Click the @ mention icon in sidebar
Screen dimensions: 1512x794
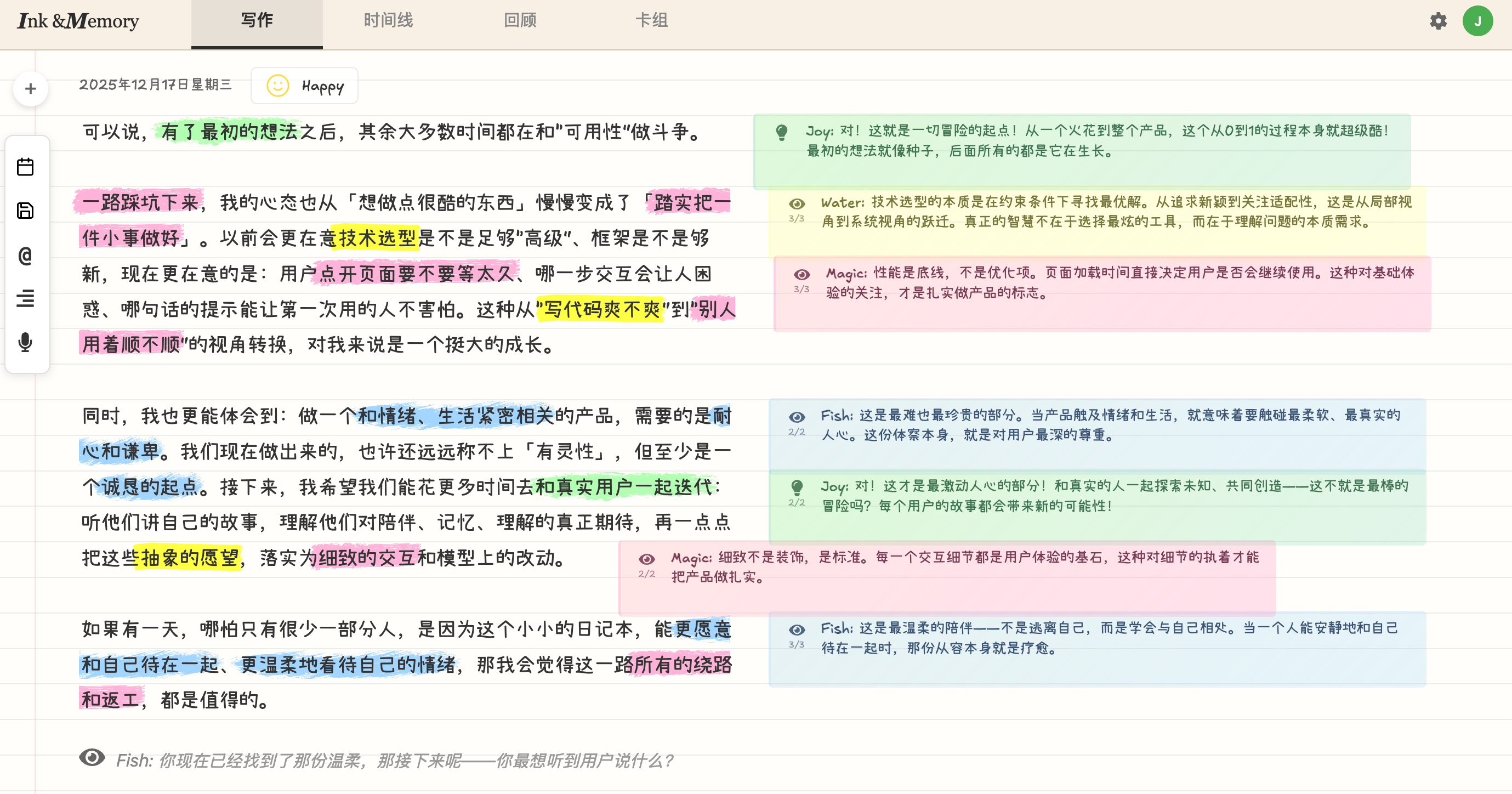(x=25, y=256)
